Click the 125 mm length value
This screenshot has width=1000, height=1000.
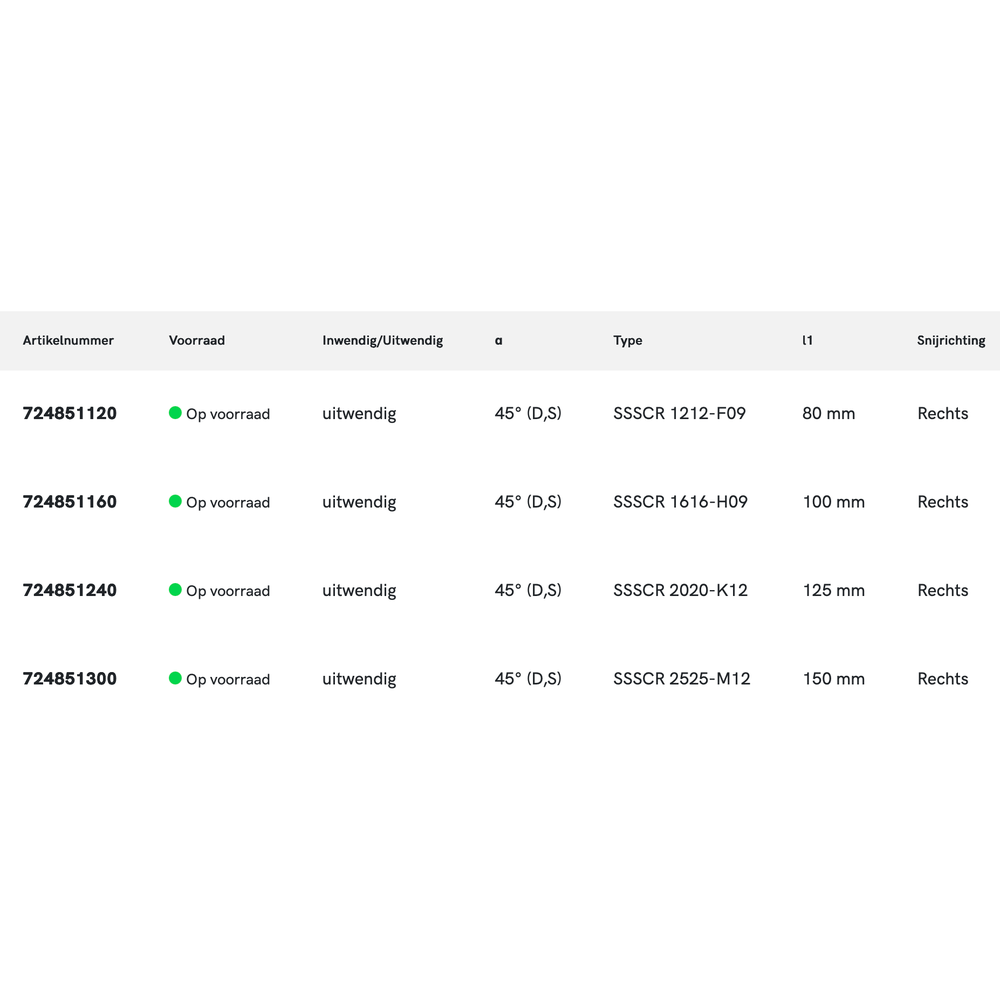tap(833, 591)
